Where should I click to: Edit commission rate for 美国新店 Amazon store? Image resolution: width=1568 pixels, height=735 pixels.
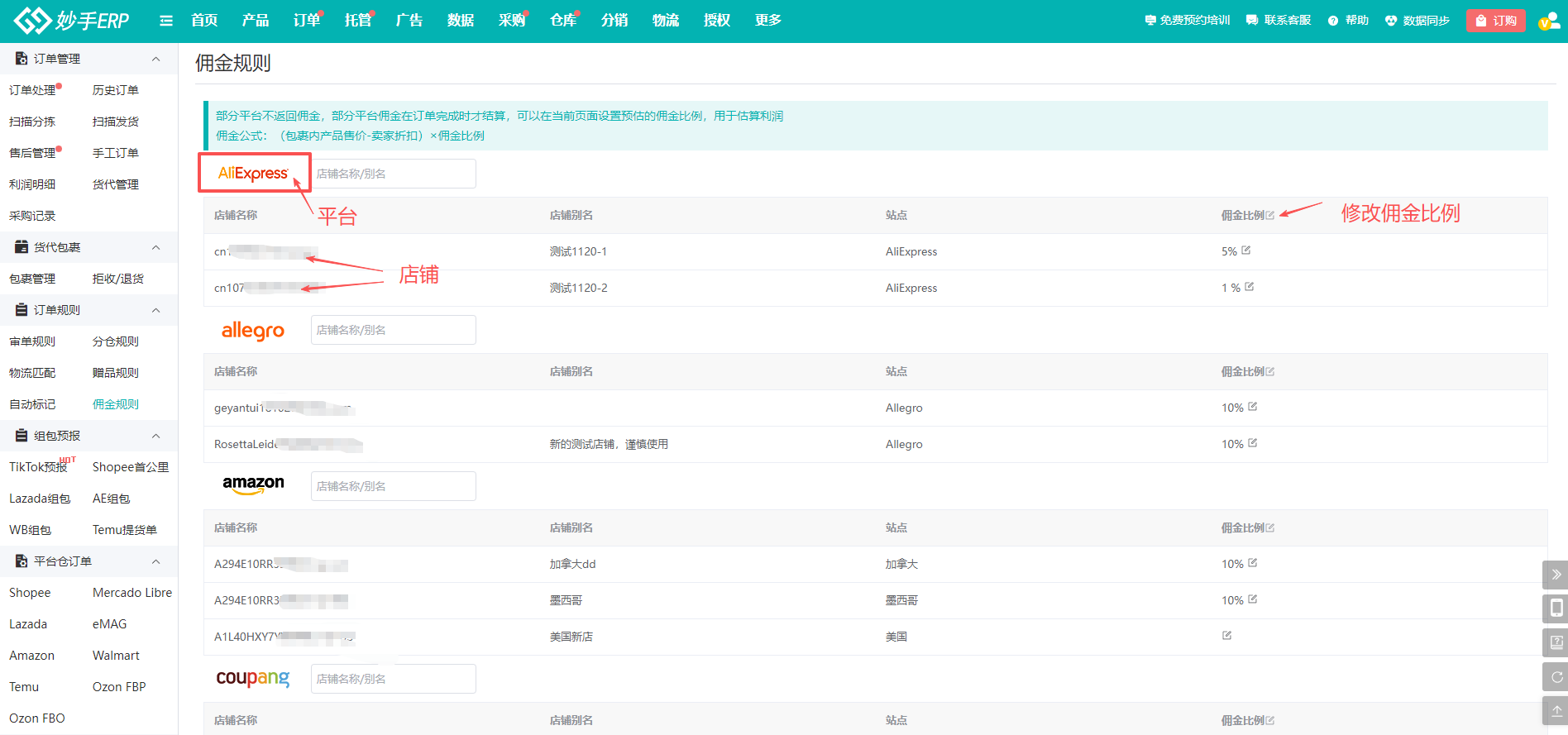[1226, 636]
